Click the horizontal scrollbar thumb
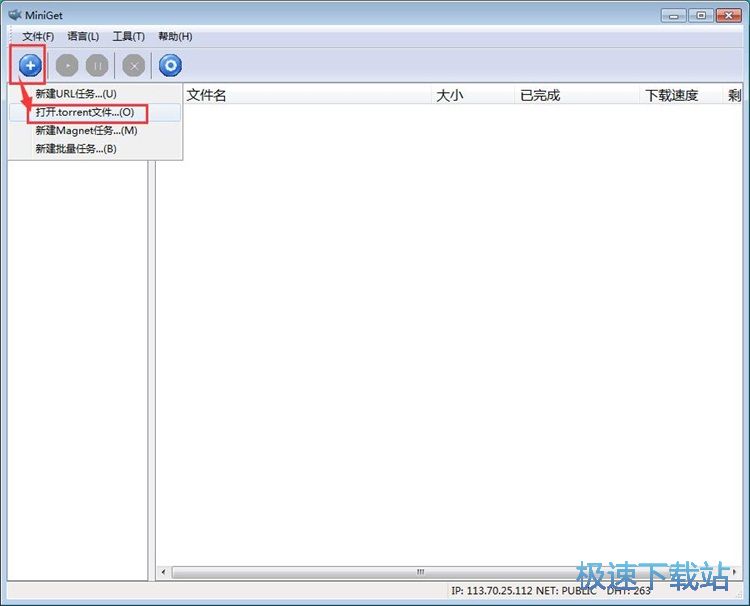750x606 pixels. [421, 572]
